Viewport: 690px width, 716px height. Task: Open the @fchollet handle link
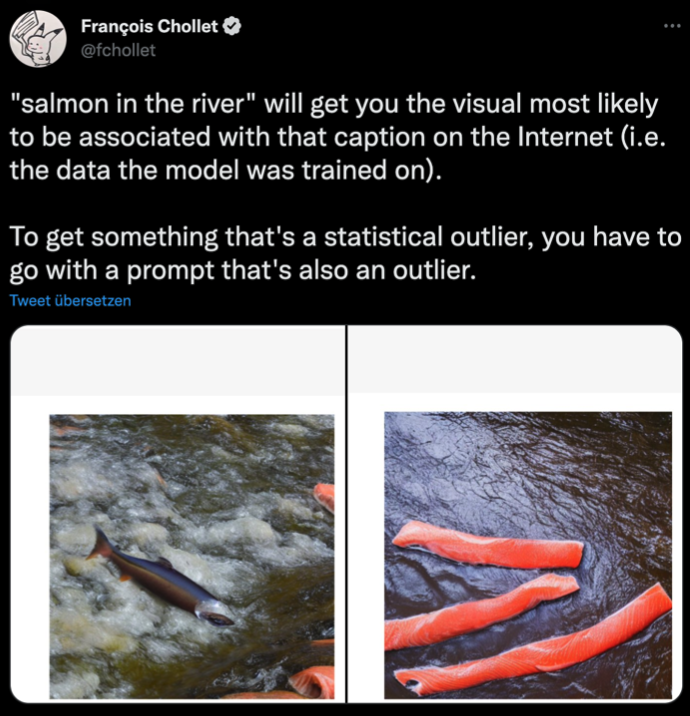[x=118, y=50]
